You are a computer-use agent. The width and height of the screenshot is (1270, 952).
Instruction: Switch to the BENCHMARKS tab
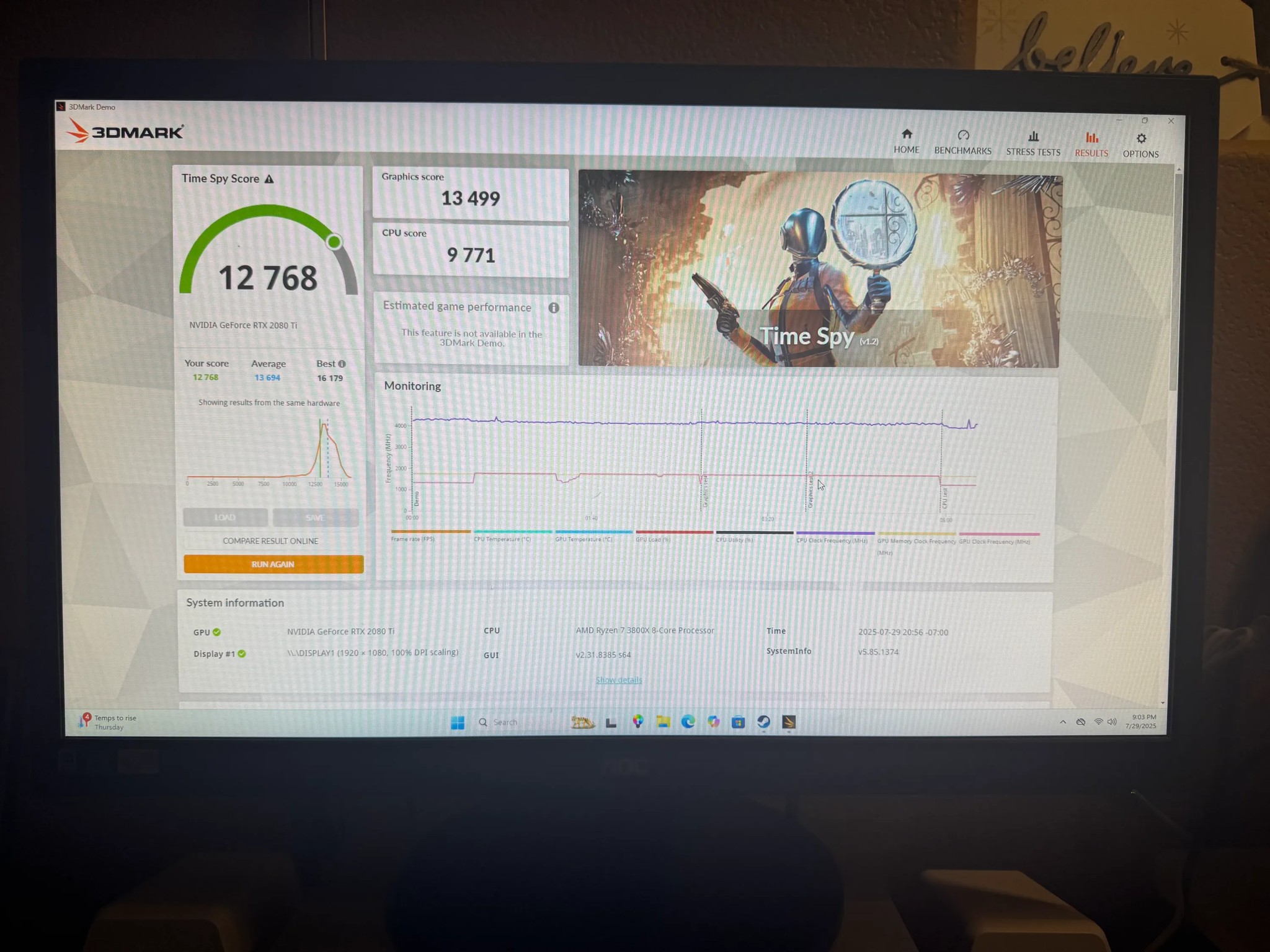coord(962,143)
